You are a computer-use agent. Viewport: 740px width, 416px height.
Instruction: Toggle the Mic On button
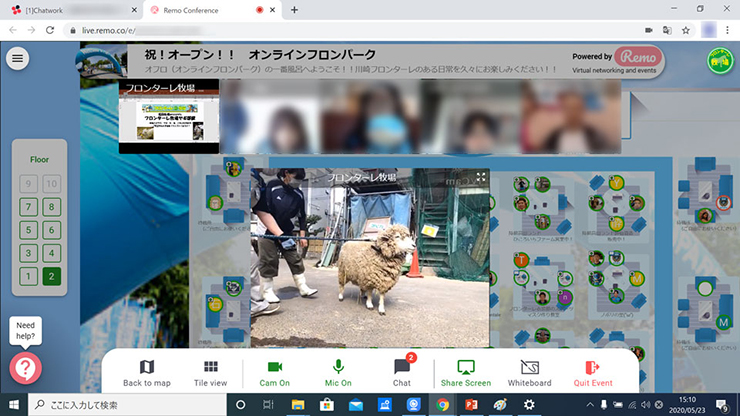(x=338, y=373)
